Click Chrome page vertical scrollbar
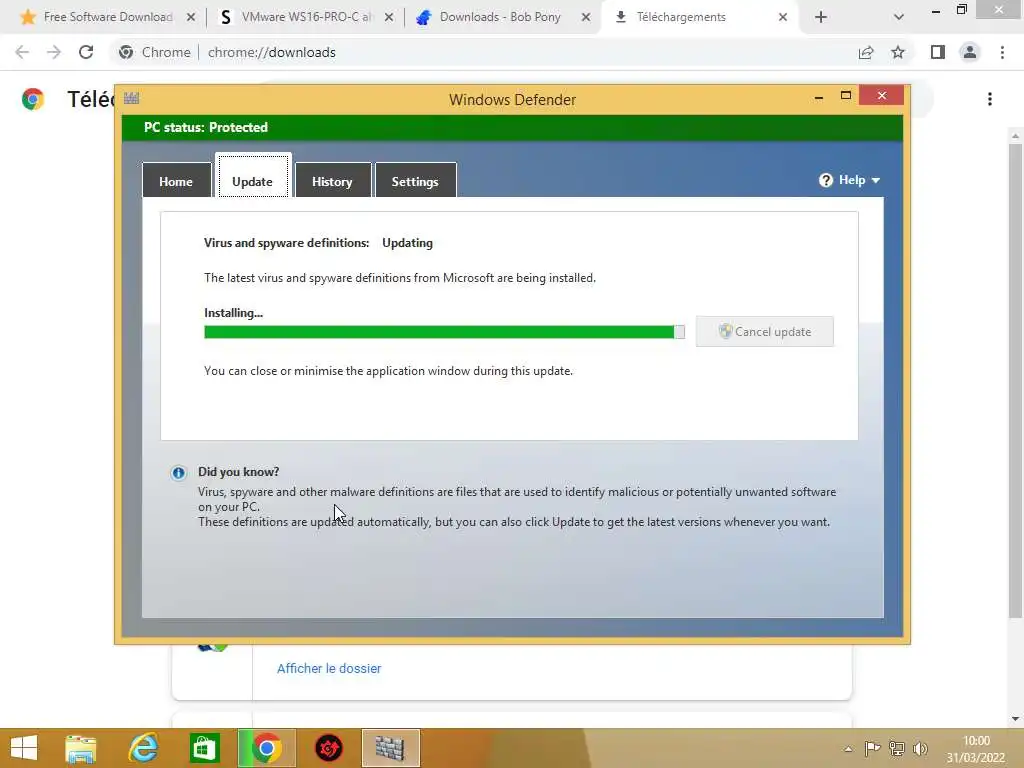Image resolution: width=1024 pixels, height=768 pixels. coord(1015,381)
